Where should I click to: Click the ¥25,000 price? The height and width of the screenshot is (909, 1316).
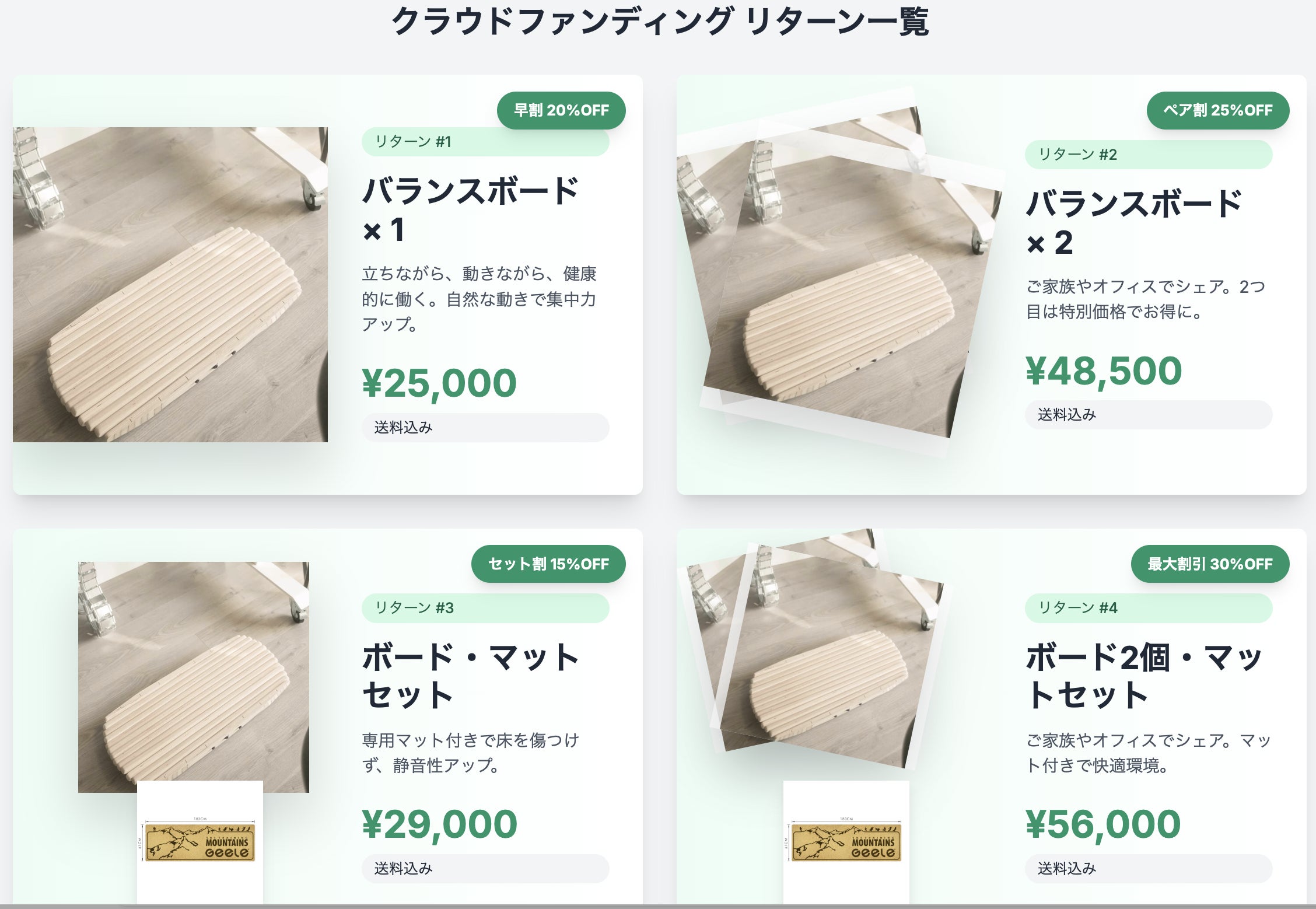(439, 383)
